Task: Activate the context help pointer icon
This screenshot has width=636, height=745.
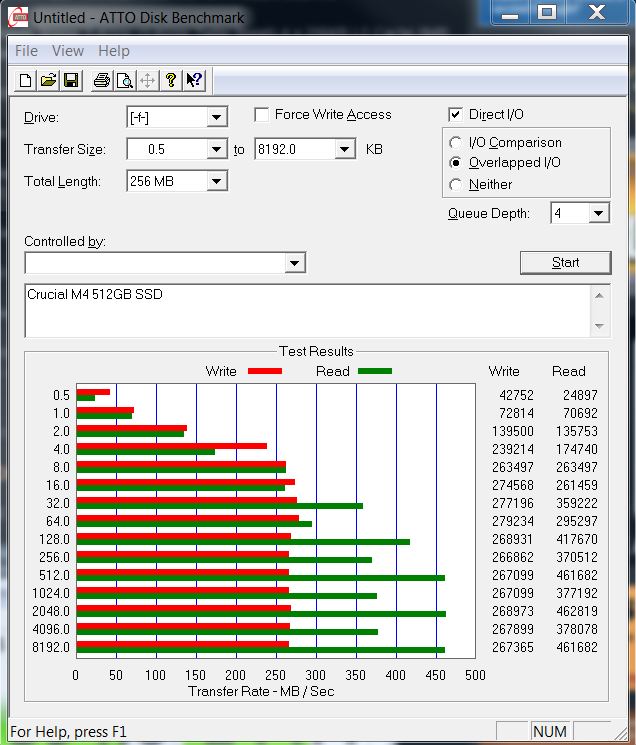Action: click(x=194, y=81)
